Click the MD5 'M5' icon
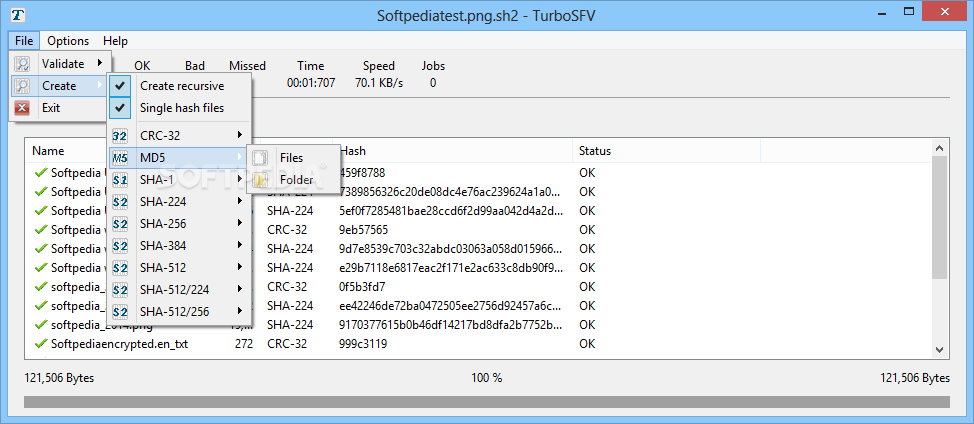The image size is (974, 424). 121,158
